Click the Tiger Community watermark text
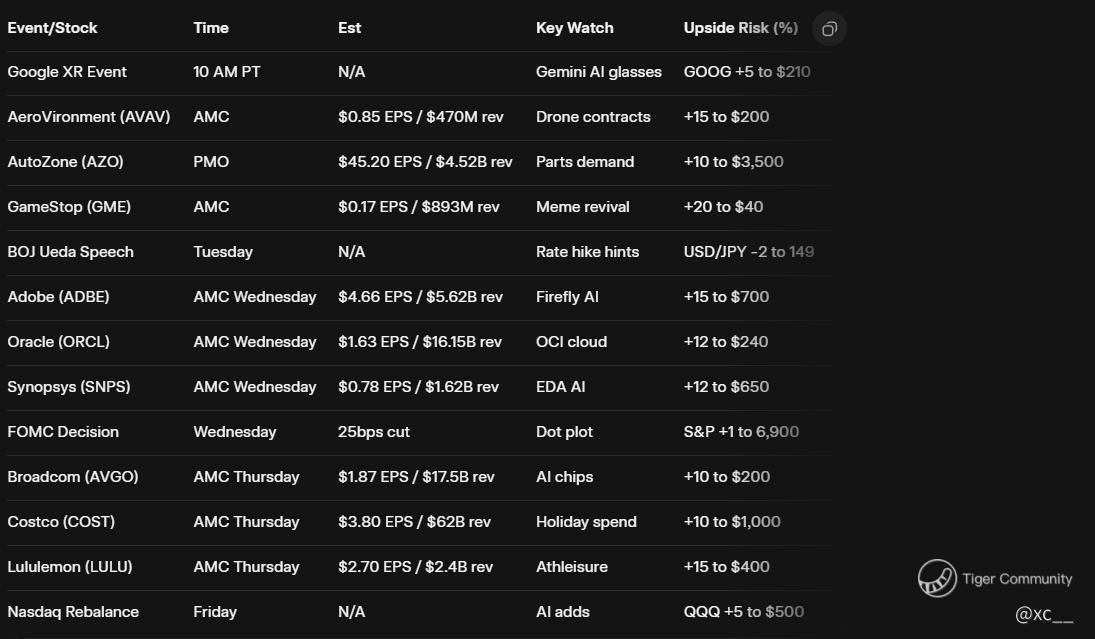 click(1017, 579)
